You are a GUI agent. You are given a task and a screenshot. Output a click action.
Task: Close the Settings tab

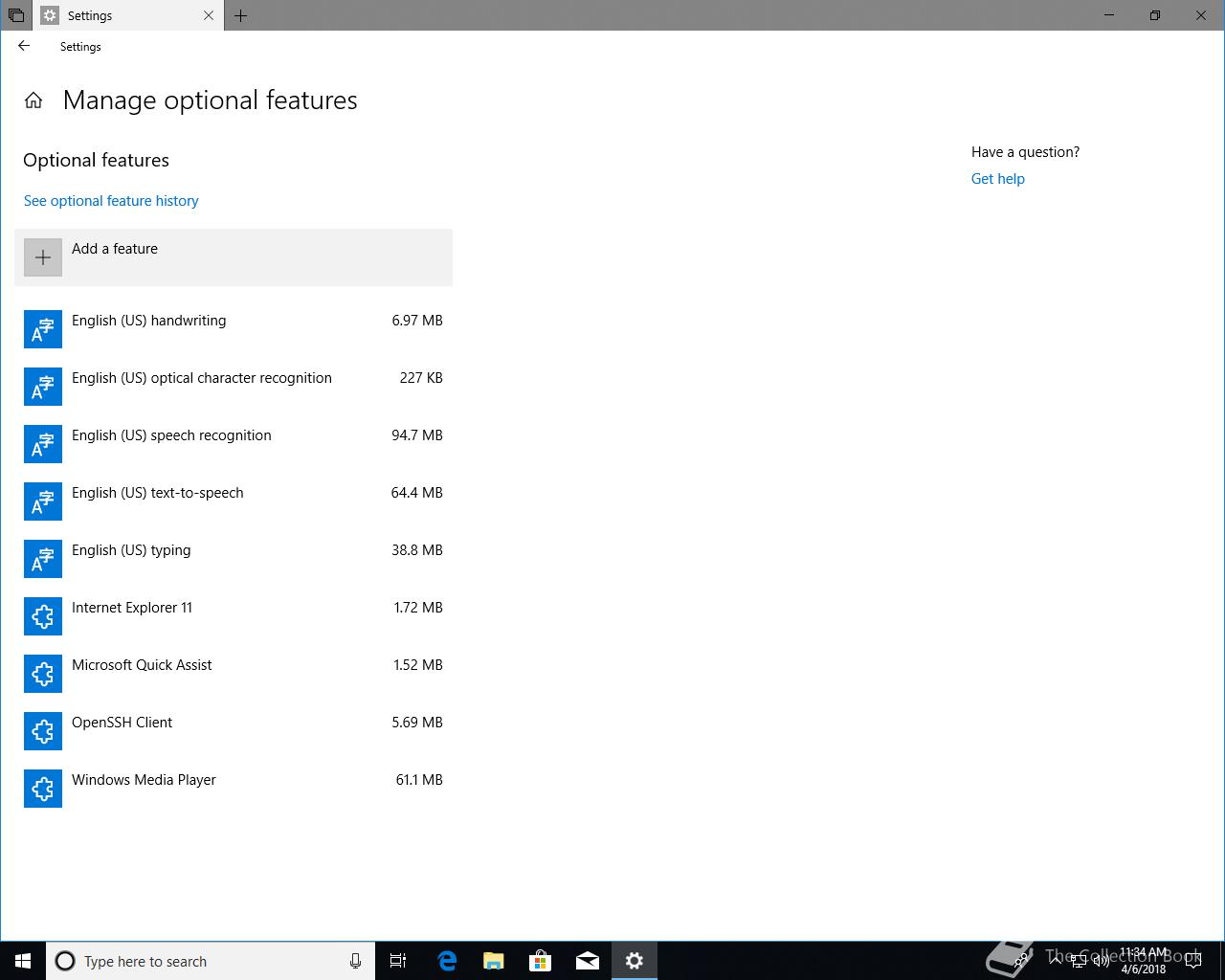click(x=210, y=15)
